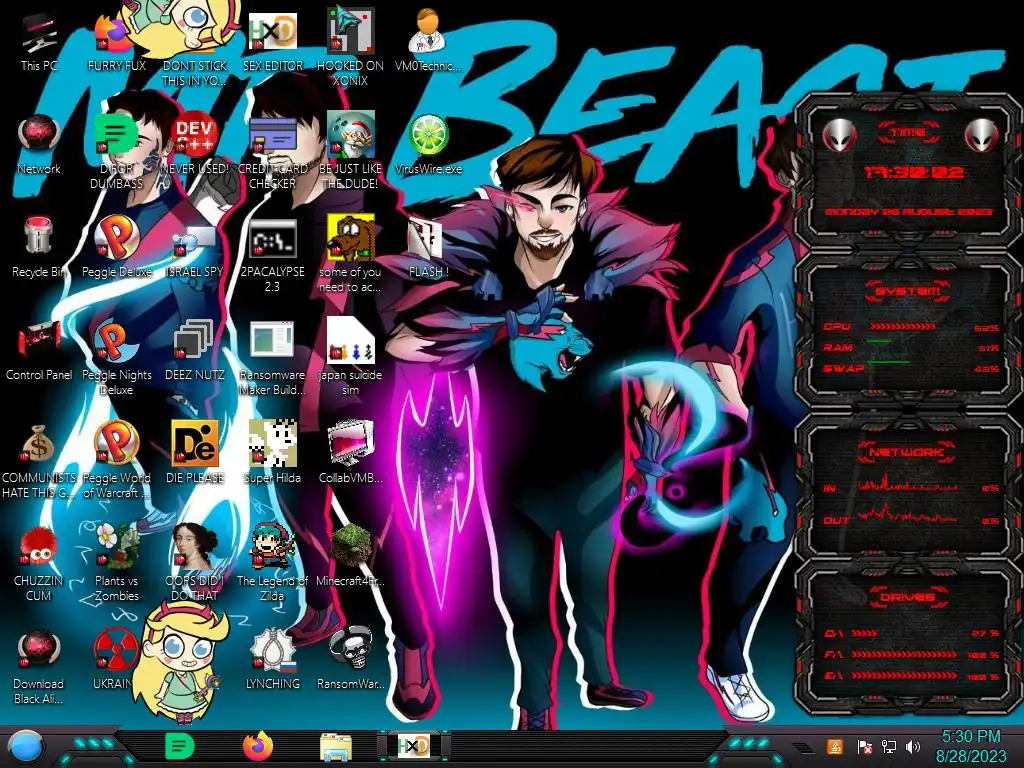Select the Download Black Ali... shortcut
The height and width of the screenshot is (768, 1024).
[39, 666]
